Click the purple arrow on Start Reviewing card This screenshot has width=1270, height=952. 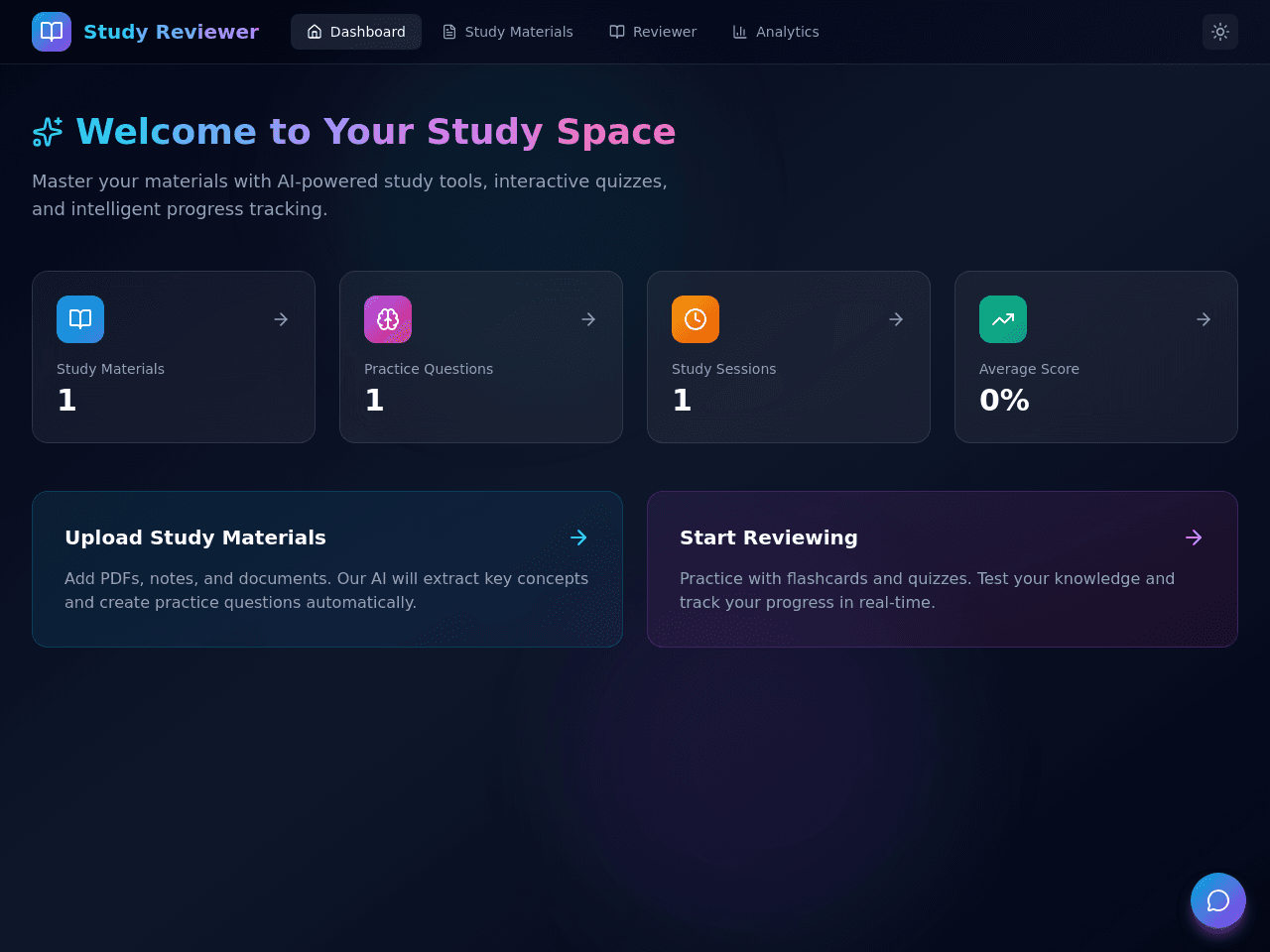tap(1194, 537)
